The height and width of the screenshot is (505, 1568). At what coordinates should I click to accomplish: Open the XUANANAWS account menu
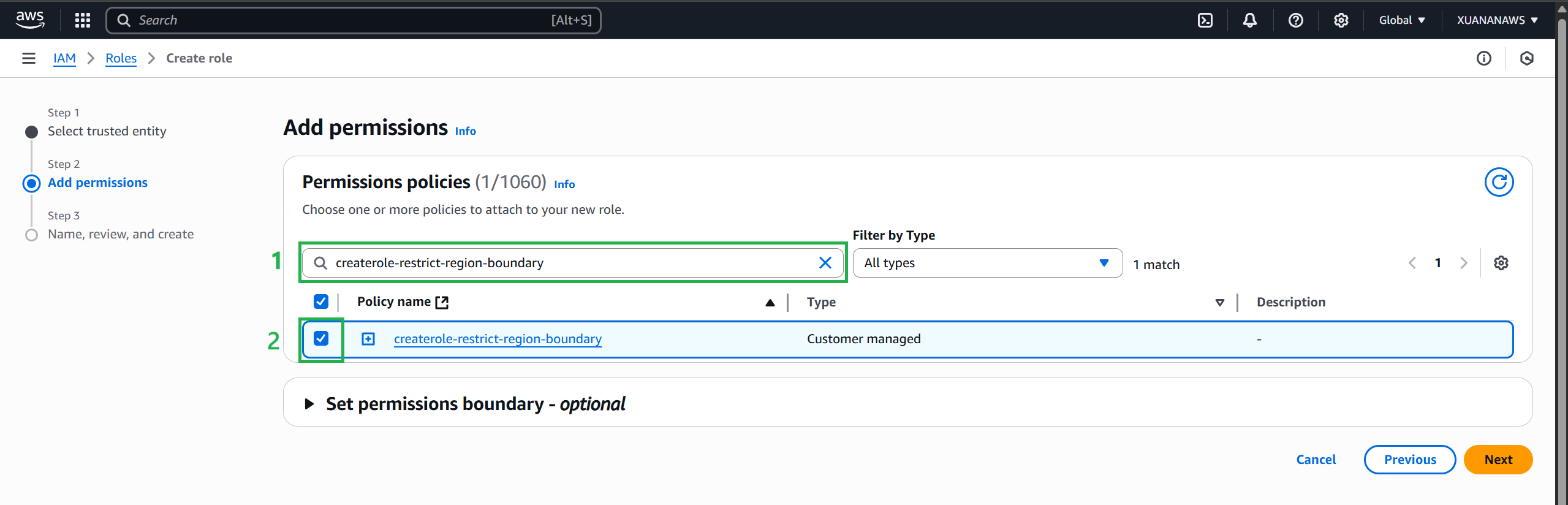click(x=1497, y=20)
